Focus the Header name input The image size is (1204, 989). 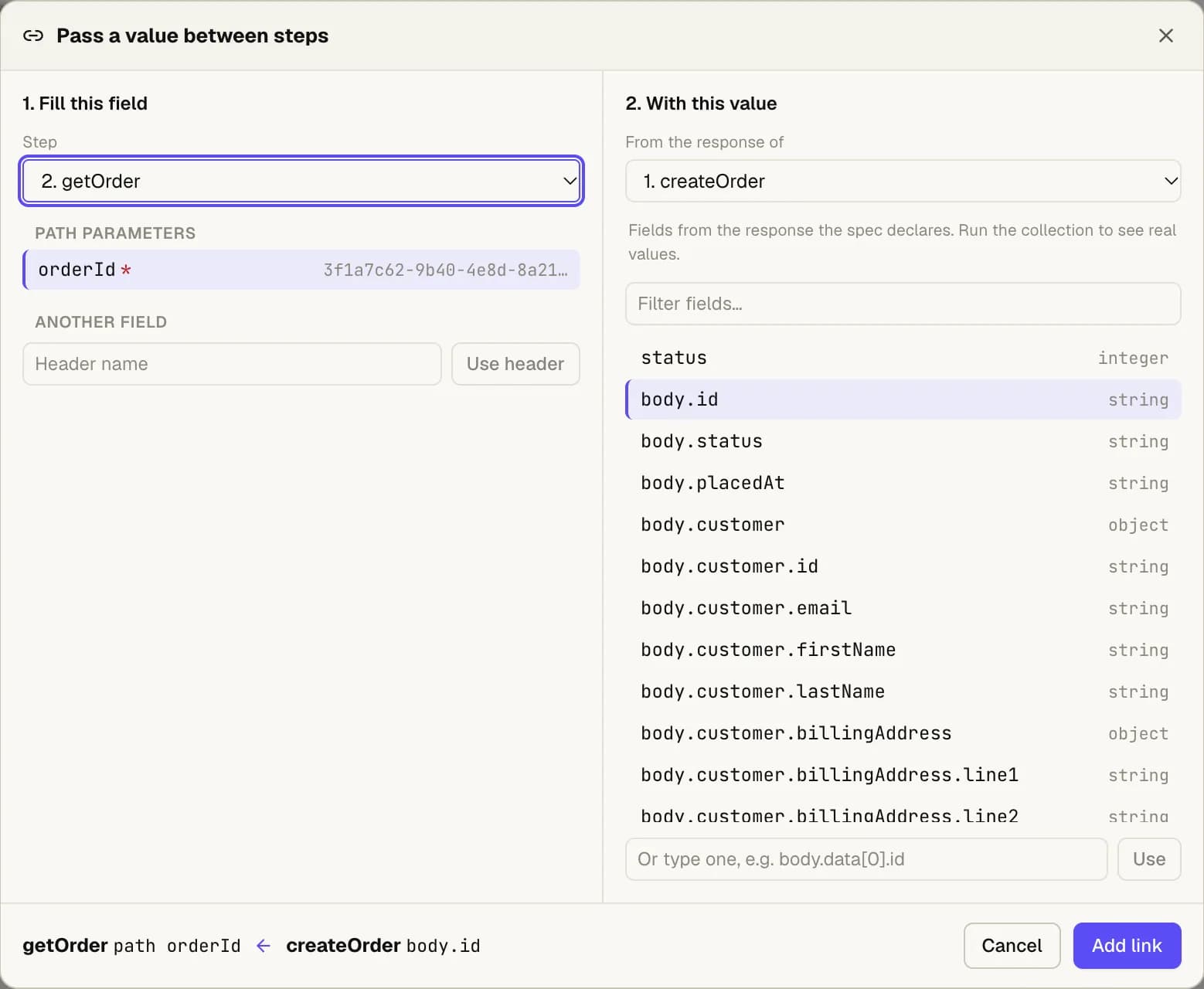[232, 364]
